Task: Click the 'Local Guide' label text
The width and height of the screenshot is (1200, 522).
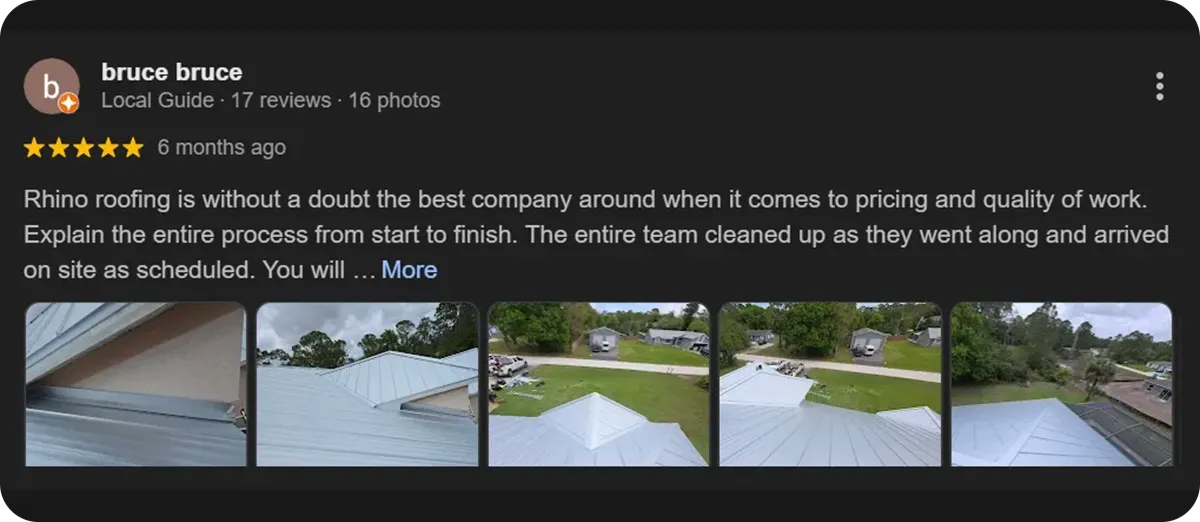Action: click(157, 100)
